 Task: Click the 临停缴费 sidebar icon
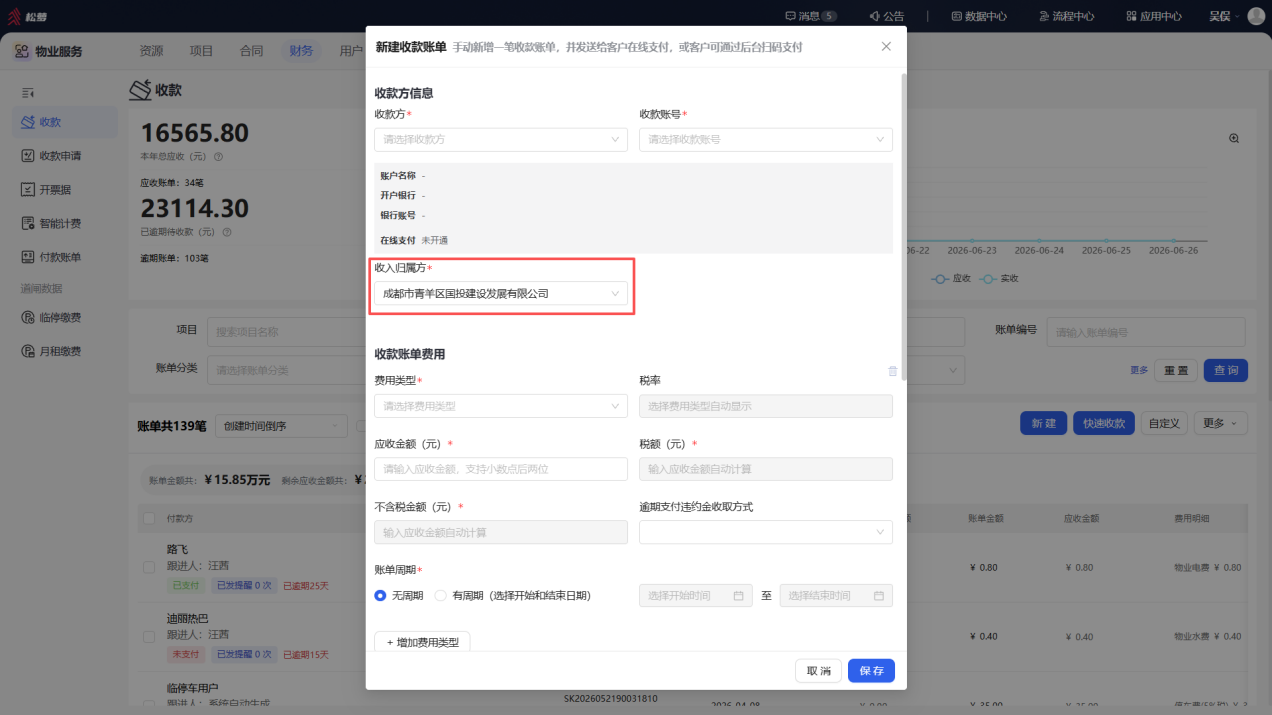[x=29, y=318]
